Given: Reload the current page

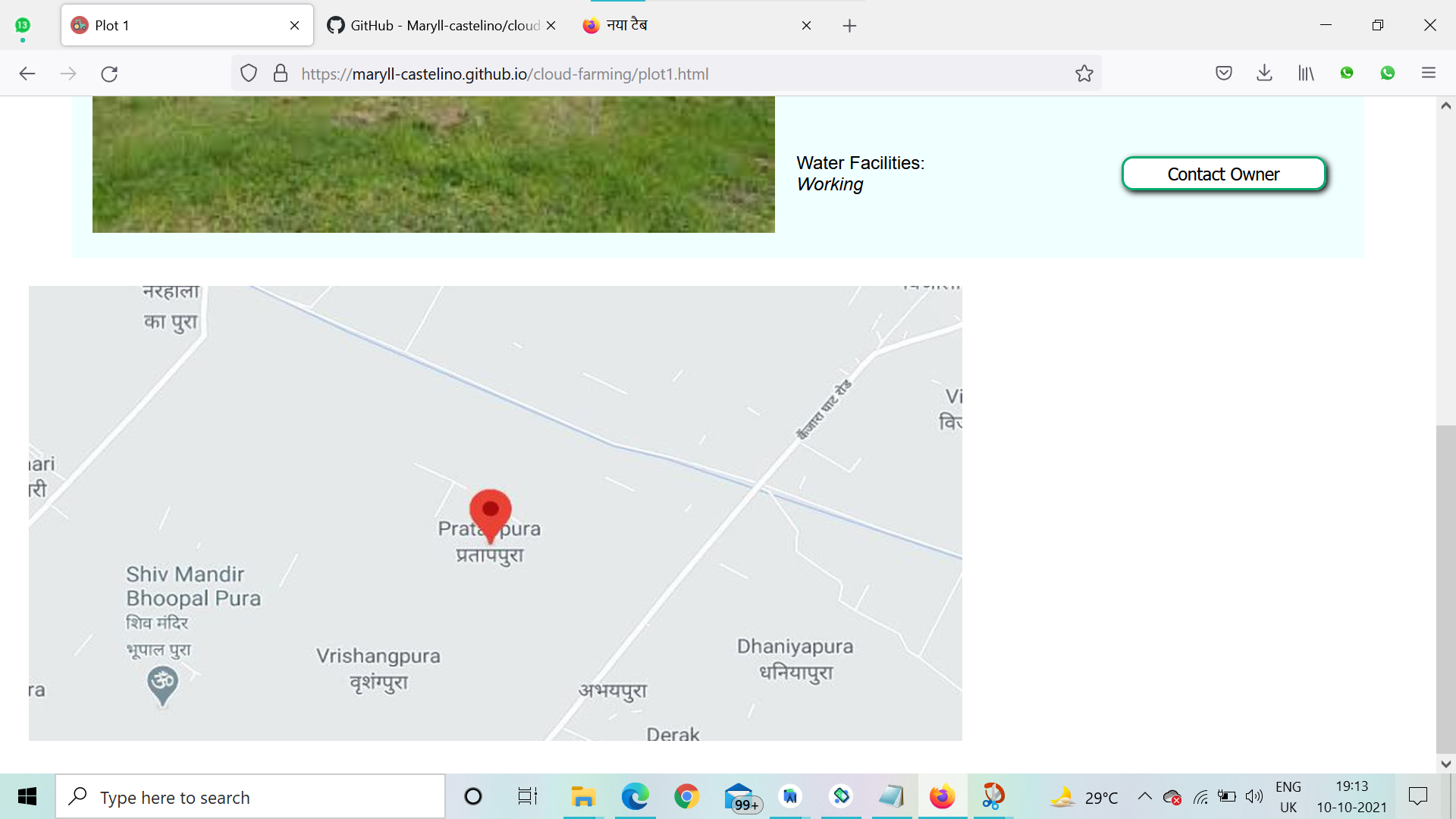Looking at the screenshot, I should coord(109,74).
